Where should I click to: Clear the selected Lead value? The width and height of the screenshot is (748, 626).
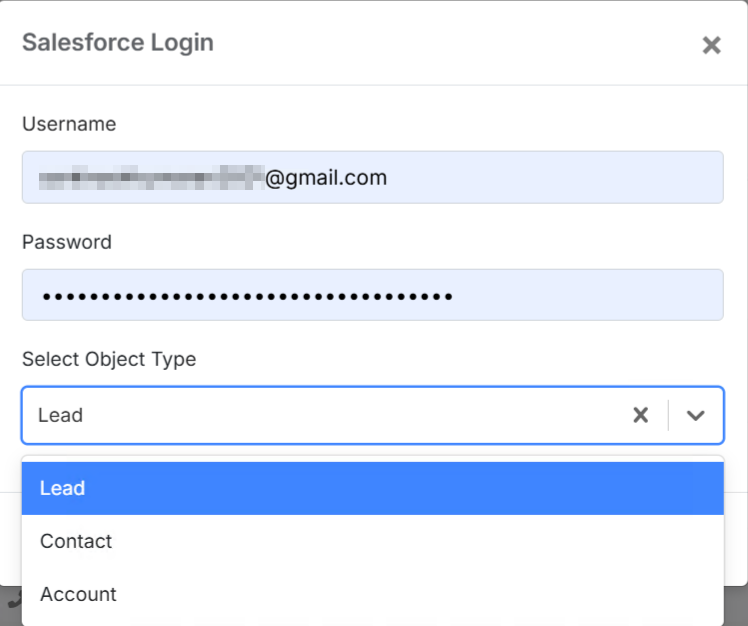pos(641,415)
